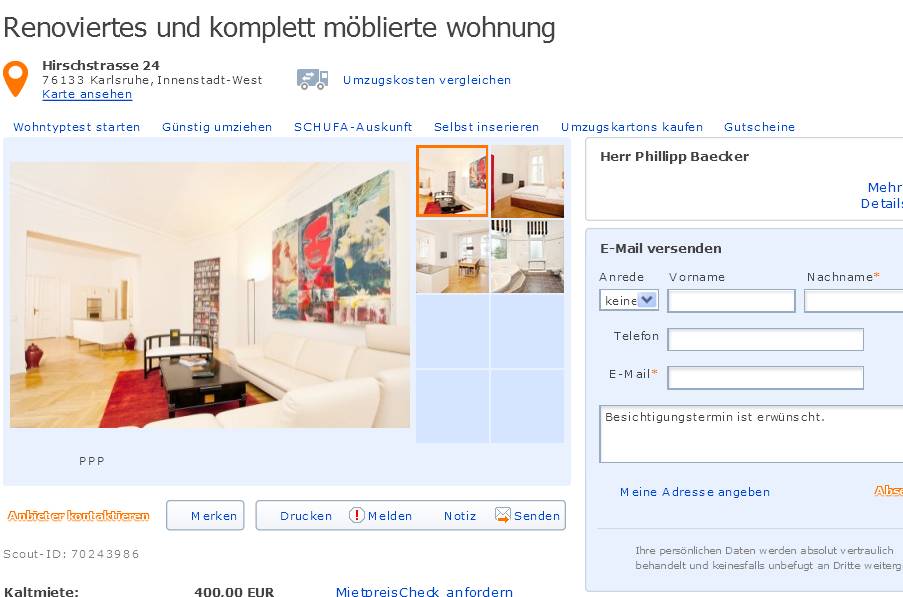Open MietpreisCheck anfordern link
This screenshot has width=903, height=597.
pyautogui.click(x=424, y=591)
